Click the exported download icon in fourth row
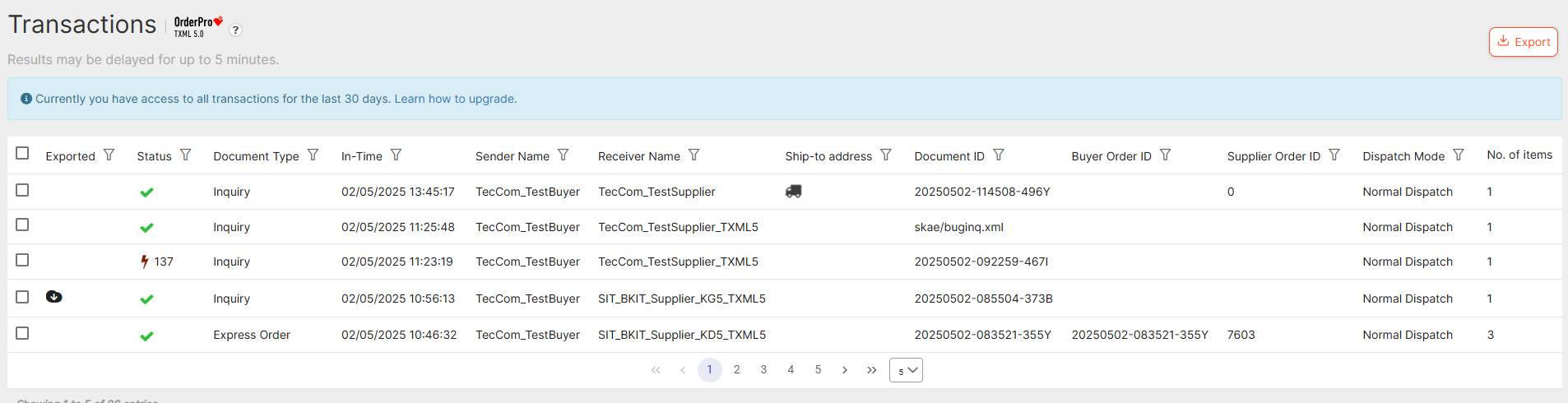 coord(54,297)
